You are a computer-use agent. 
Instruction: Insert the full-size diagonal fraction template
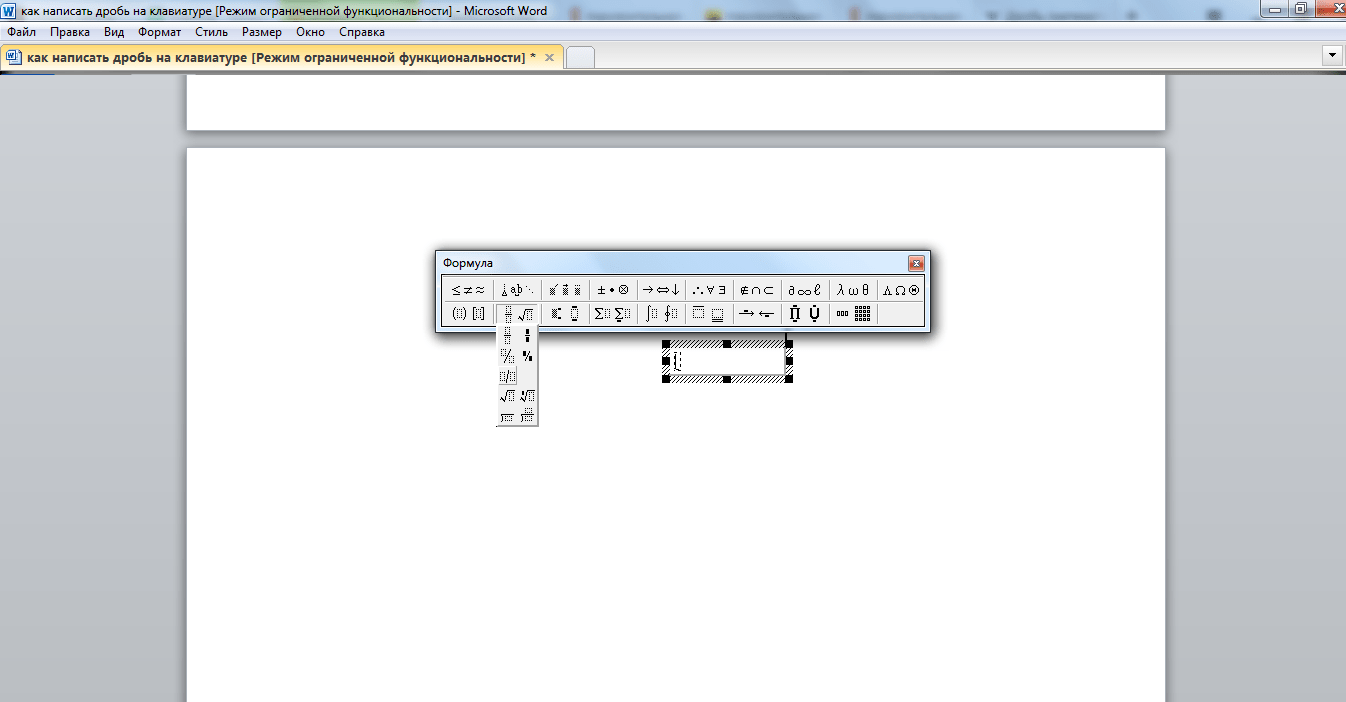(x=507, y=356)
